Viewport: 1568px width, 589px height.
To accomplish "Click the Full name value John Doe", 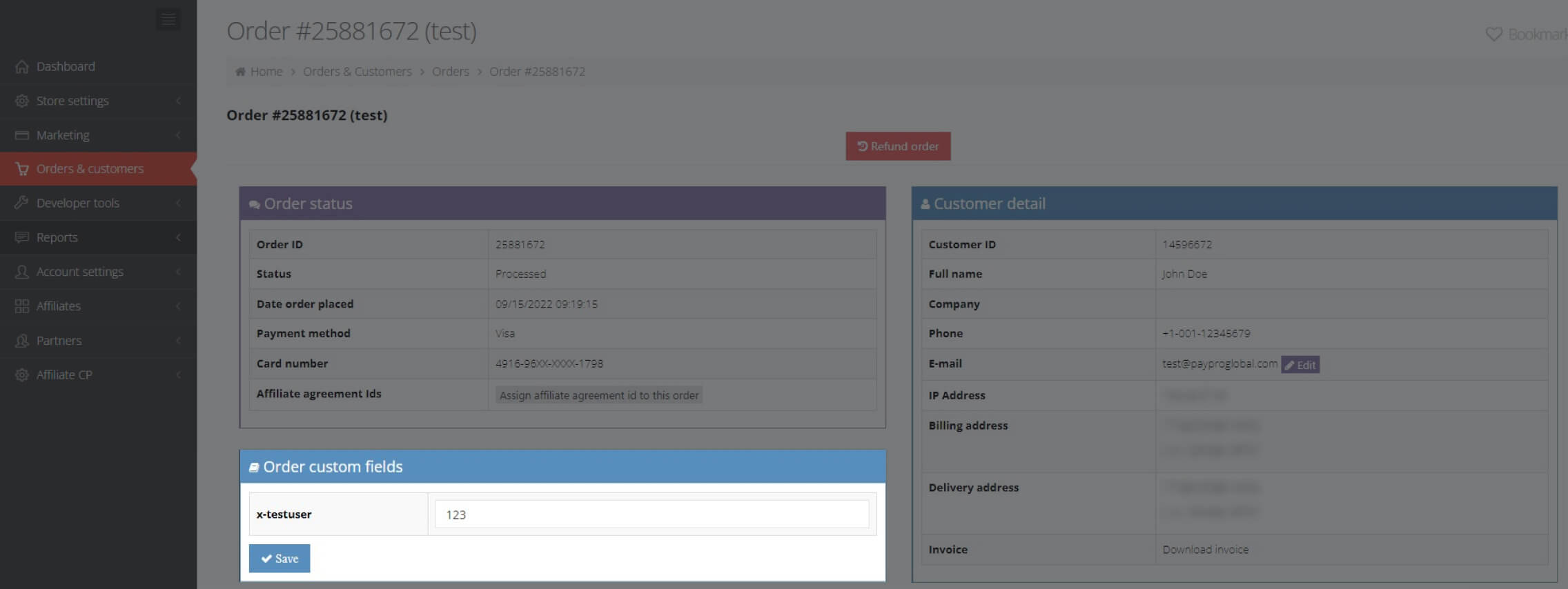I will click(x=1184, y=274).
